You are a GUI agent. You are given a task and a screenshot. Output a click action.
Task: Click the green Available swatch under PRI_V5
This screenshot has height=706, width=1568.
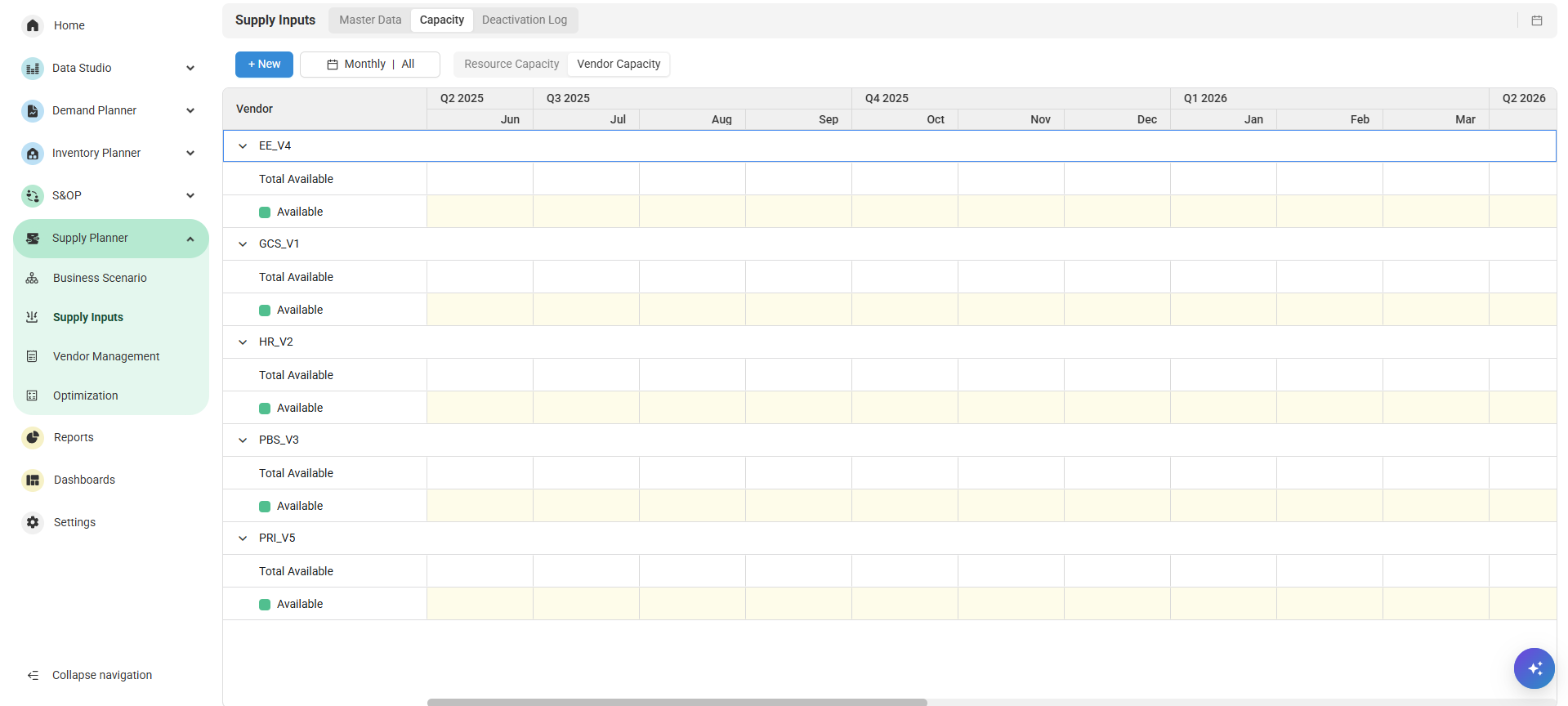pos(265,605)
